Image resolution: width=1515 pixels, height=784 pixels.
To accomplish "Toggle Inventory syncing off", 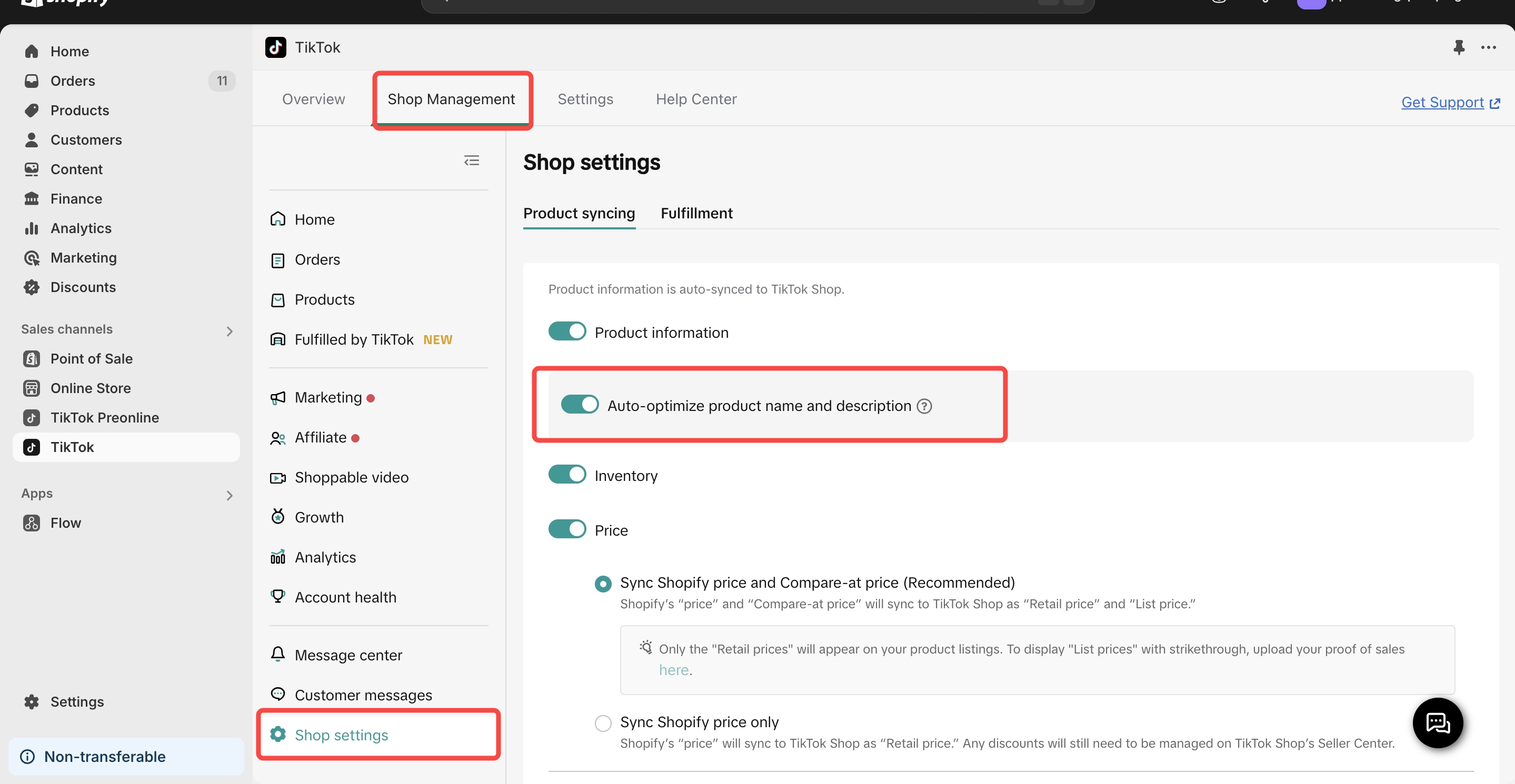I will pyautogui.click(x=567, y=474).
